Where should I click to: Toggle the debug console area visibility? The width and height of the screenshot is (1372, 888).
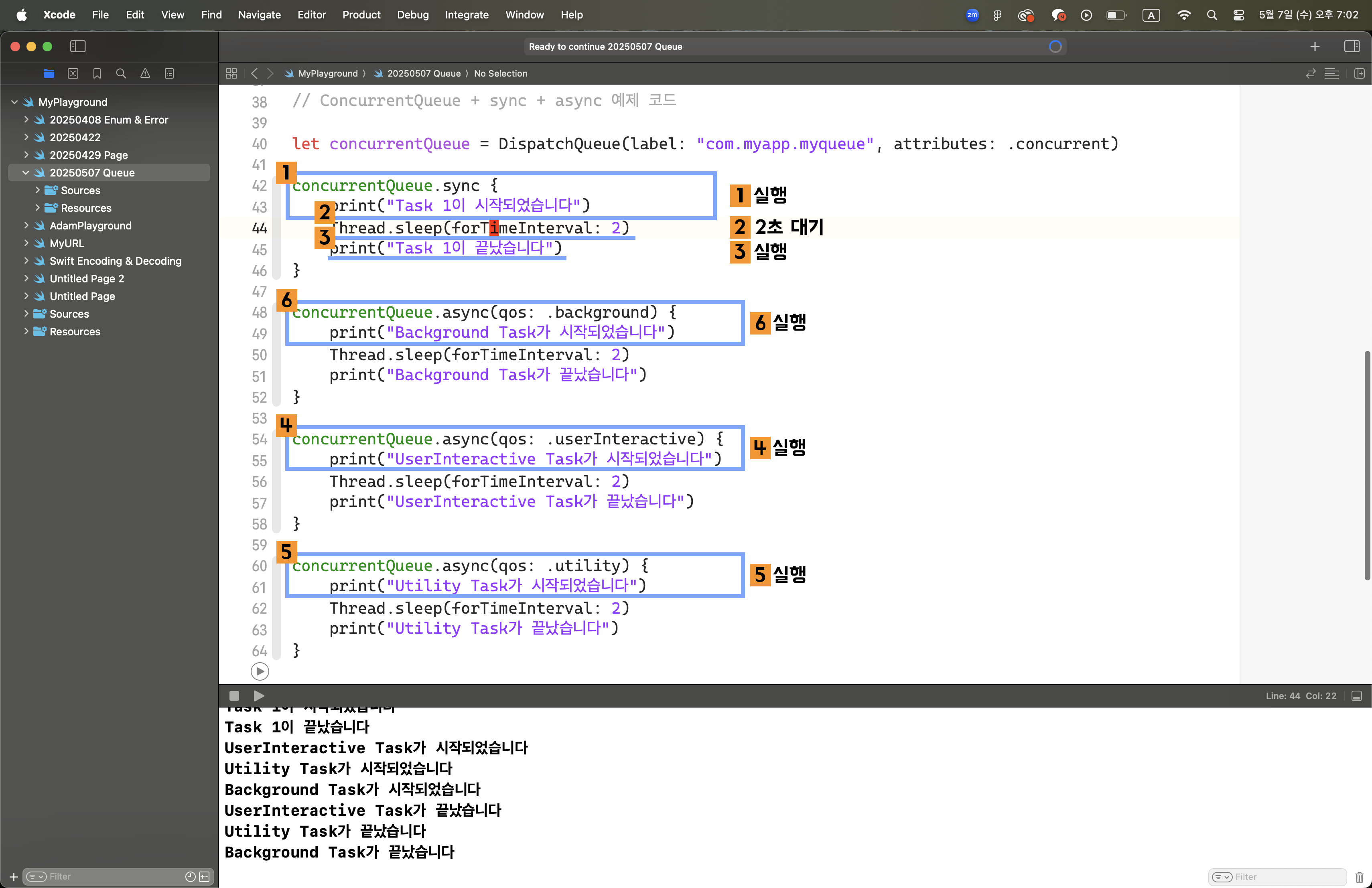(x=1356, y=695)
